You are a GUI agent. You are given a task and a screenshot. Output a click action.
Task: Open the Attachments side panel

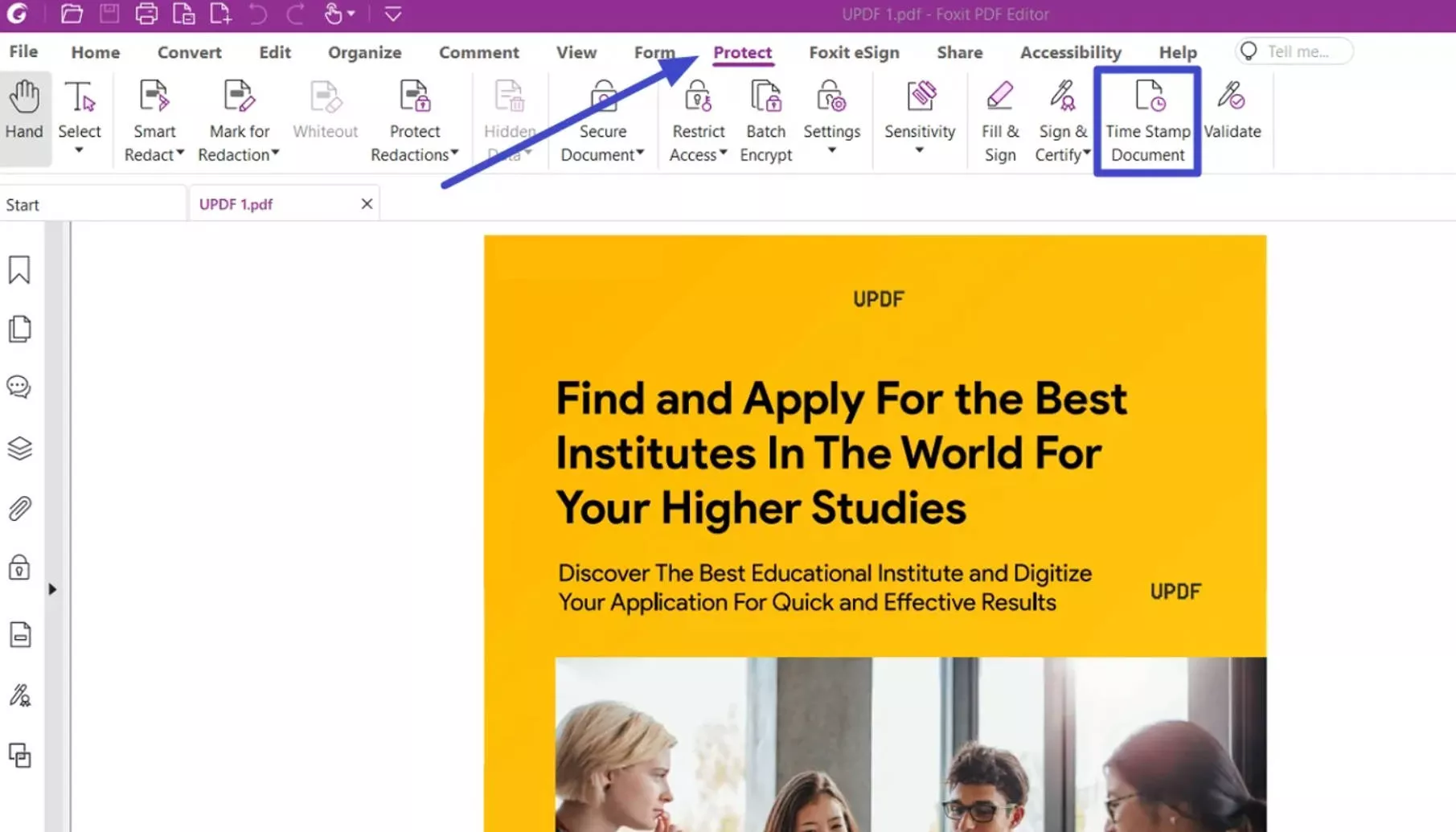(19, 508)
